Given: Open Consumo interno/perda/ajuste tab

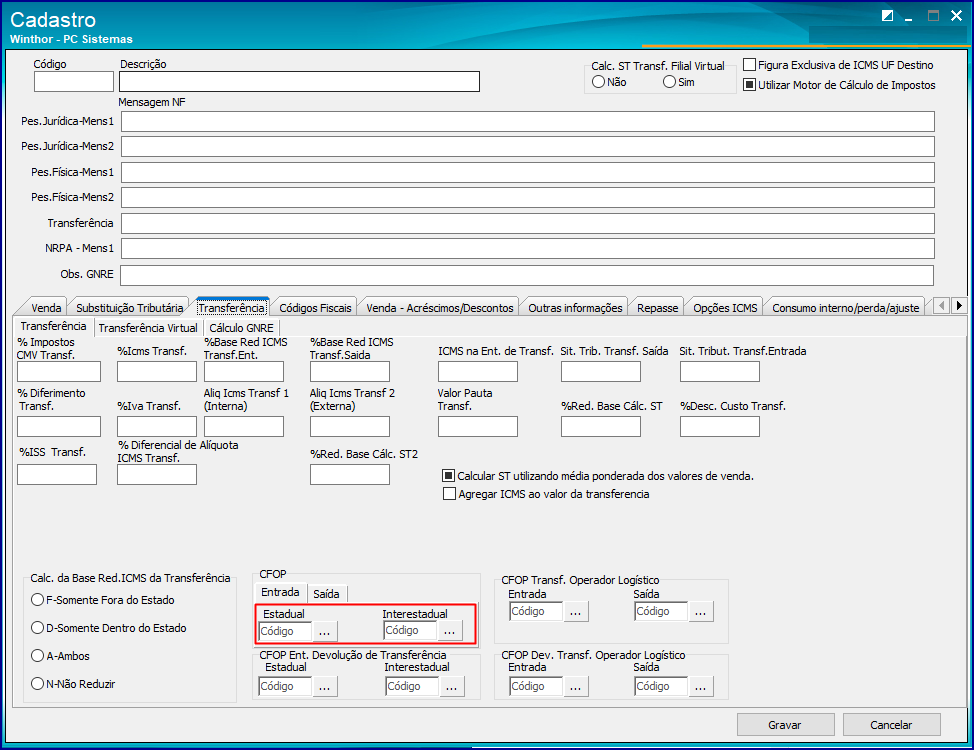Looking at the screenshot, I should 845,308.
